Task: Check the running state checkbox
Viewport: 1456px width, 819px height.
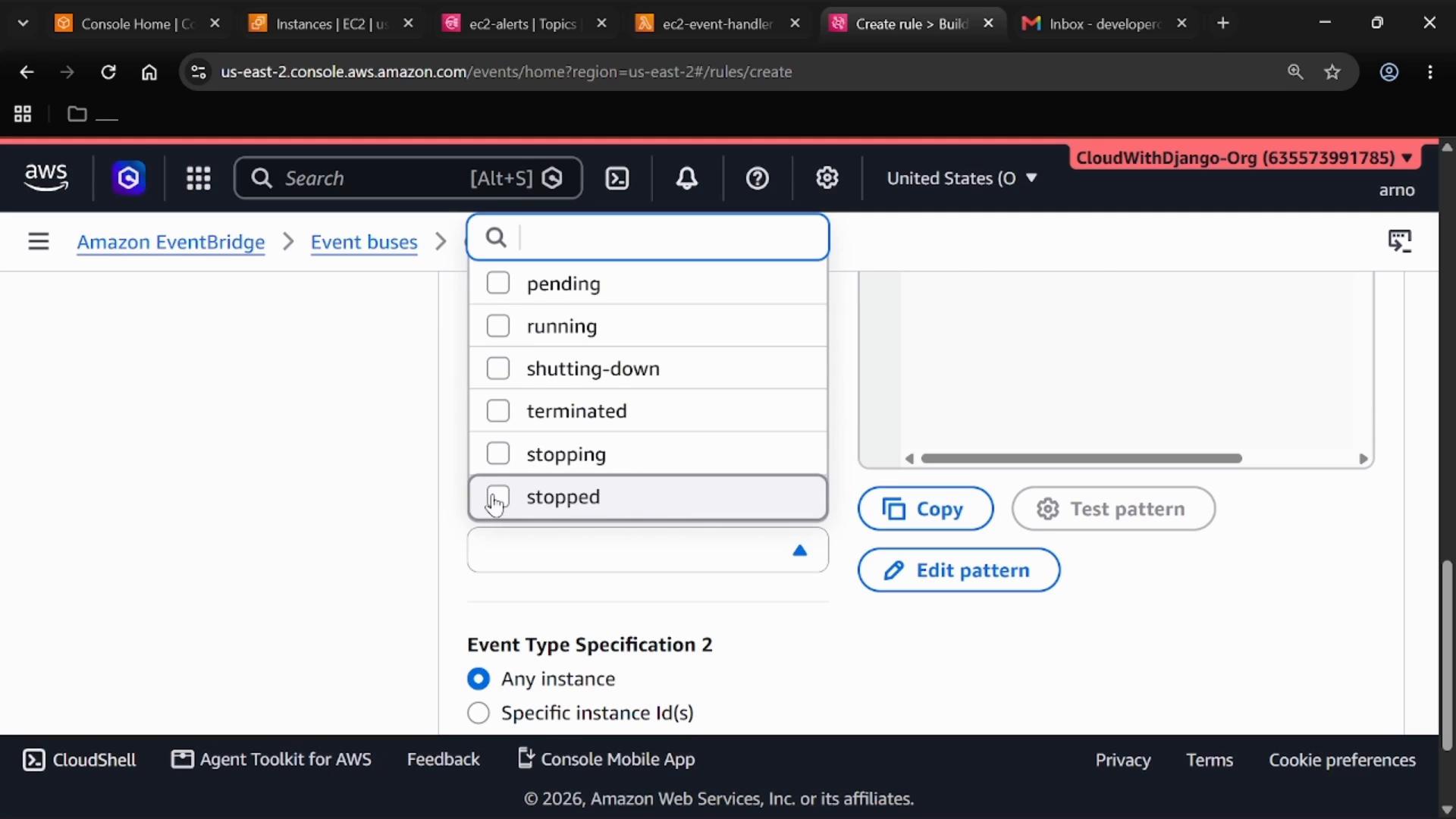Action: tap(498, 325)
